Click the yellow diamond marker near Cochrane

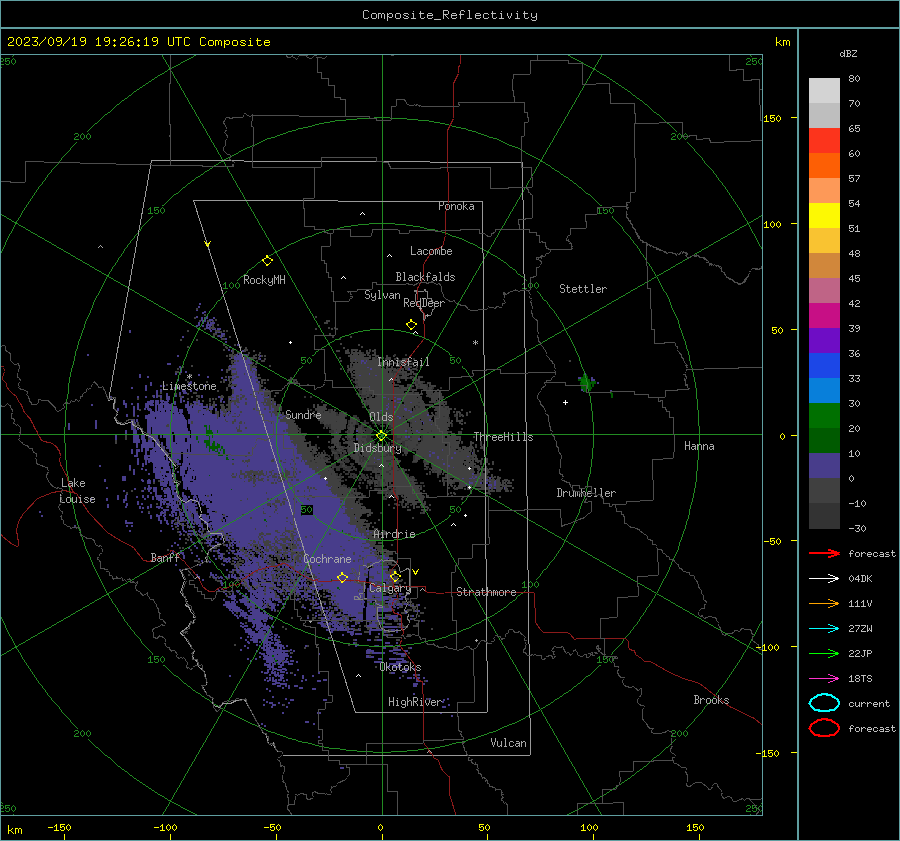point(342,577)
